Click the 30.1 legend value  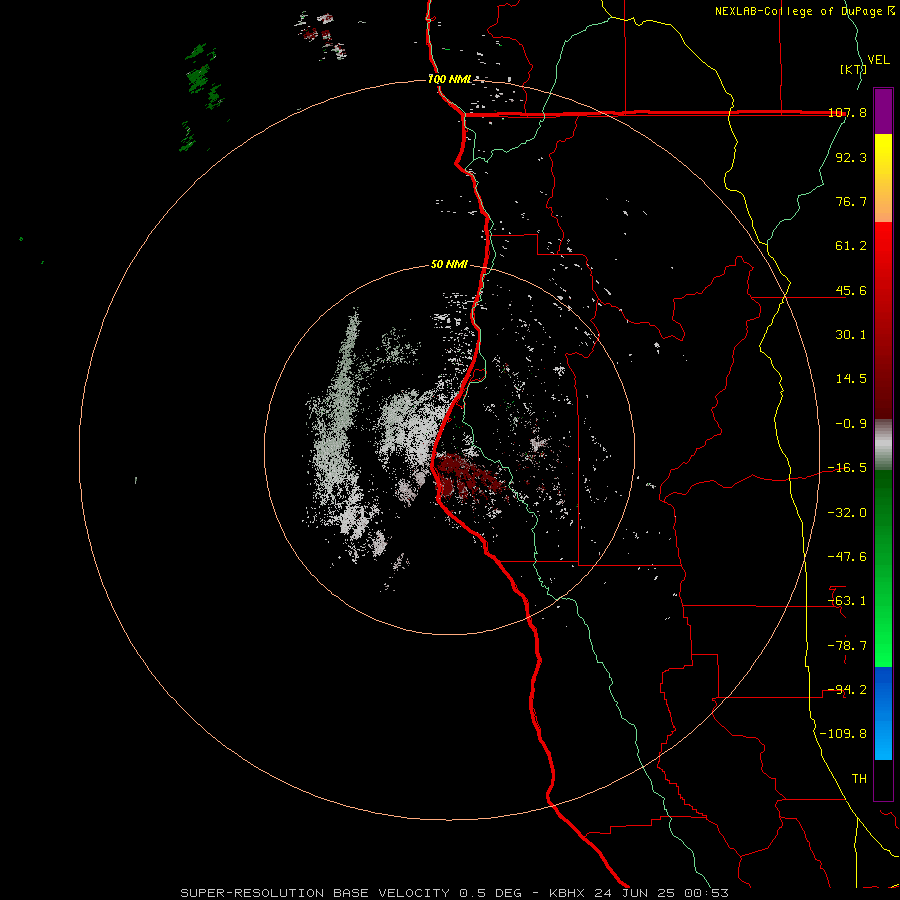851,335
